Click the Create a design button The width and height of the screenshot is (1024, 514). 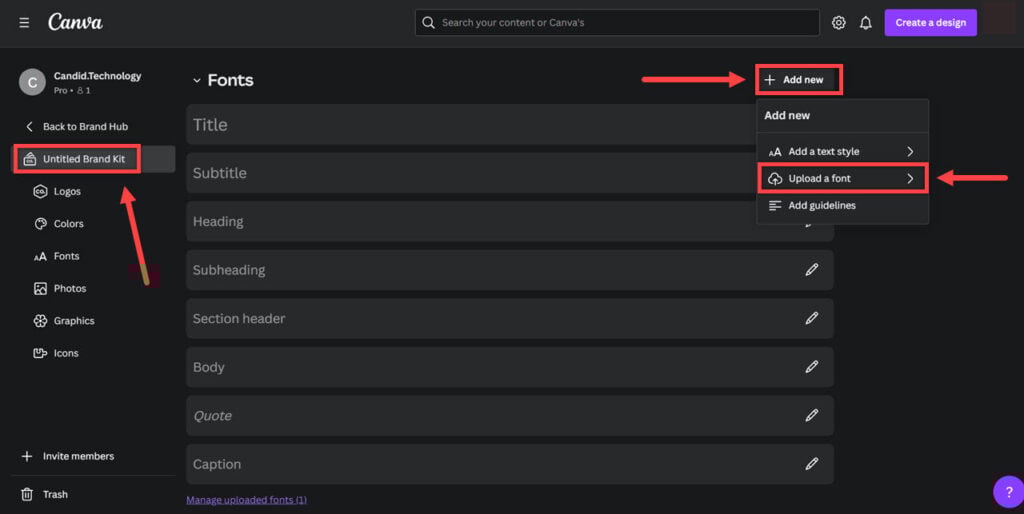click(x=931, y=23)
